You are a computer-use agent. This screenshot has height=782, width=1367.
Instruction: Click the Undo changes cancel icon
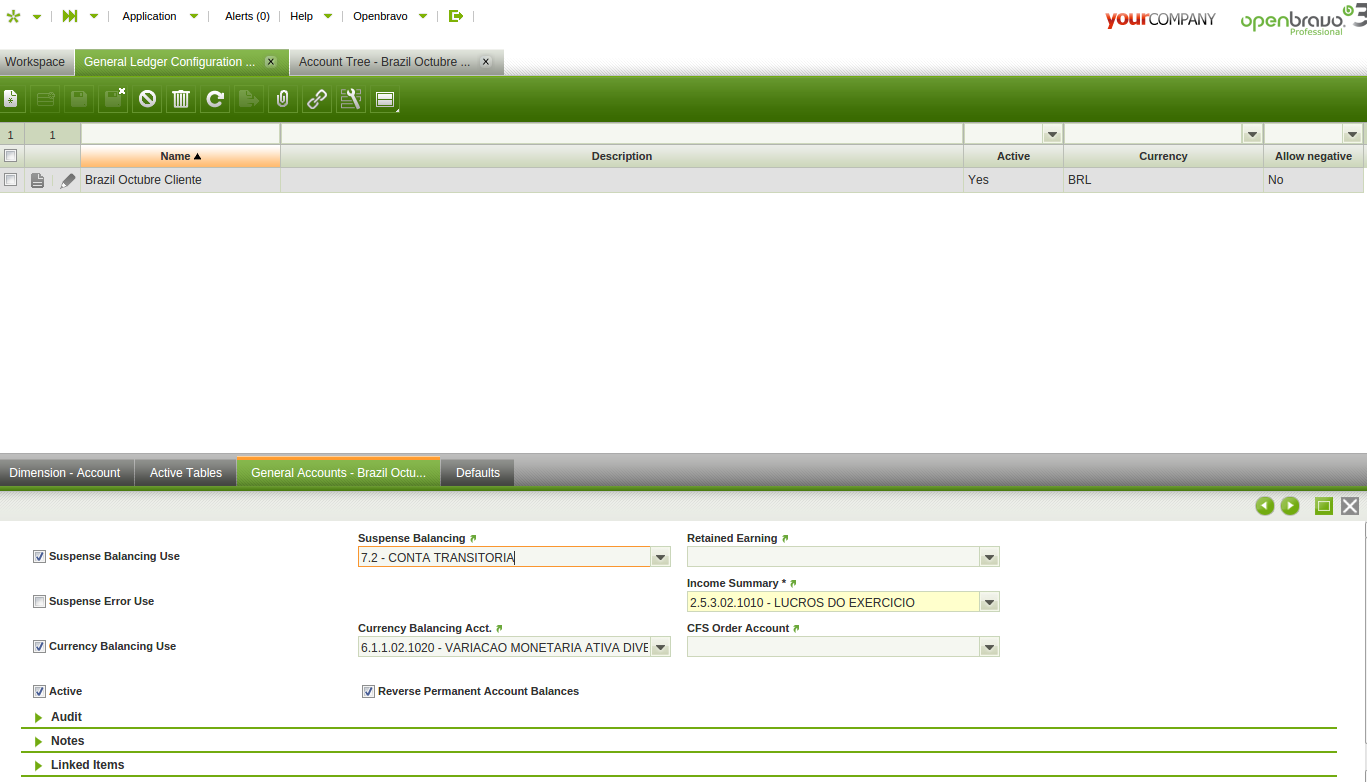[147, 99]
